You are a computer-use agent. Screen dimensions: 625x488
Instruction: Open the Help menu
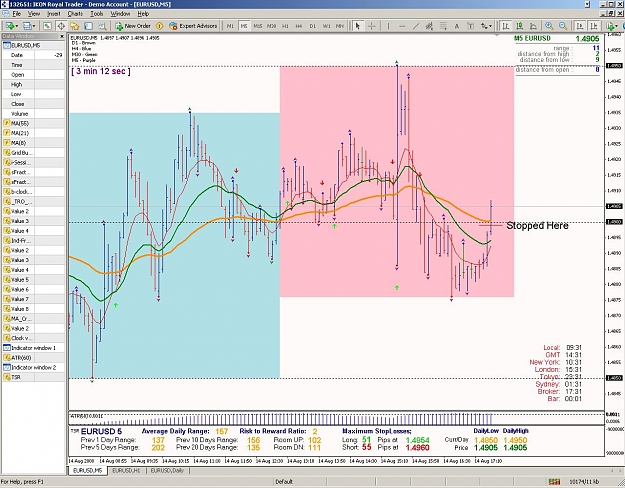coord(143,14)
